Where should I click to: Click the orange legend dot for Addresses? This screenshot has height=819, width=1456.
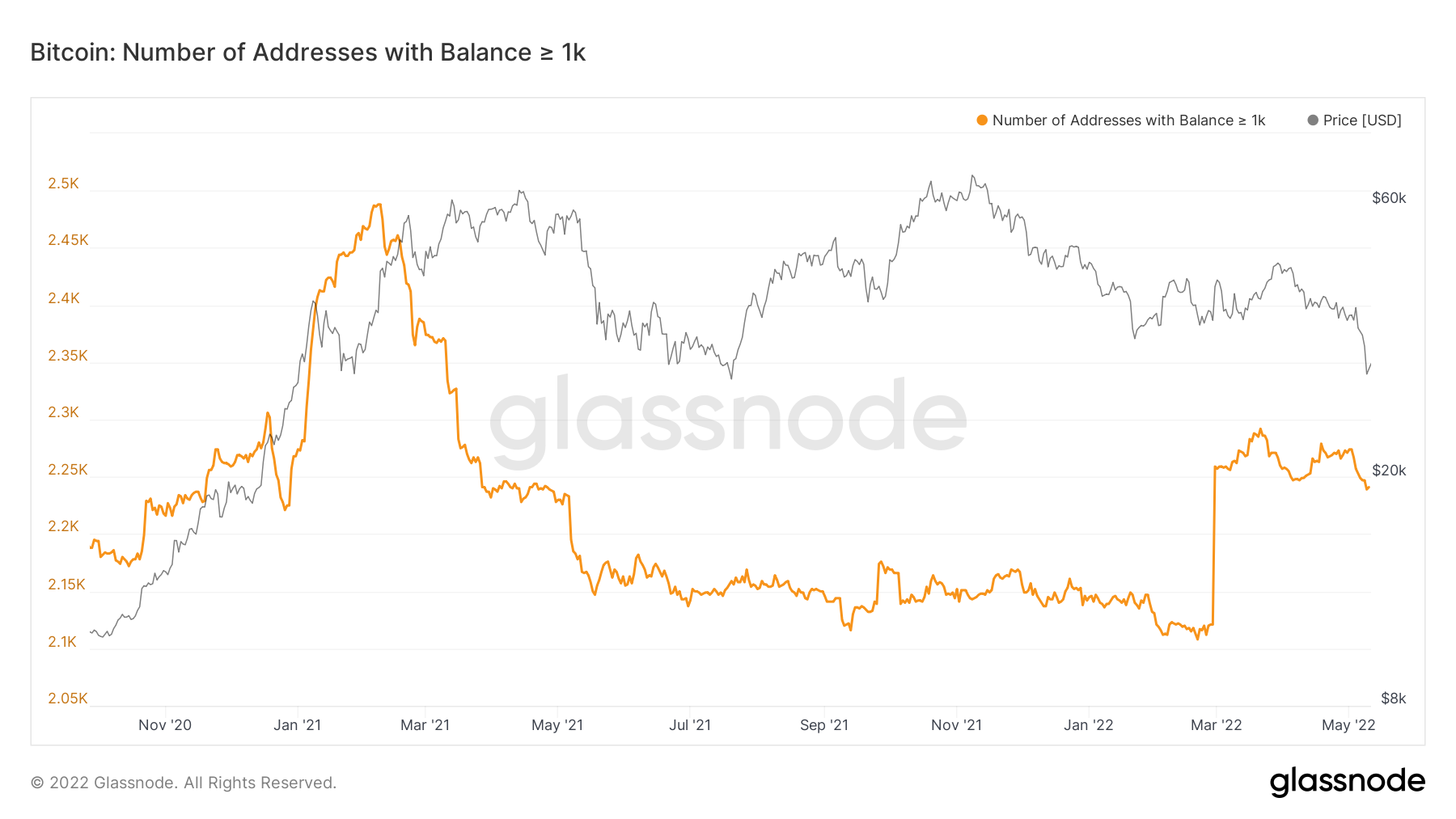tap(982, 120)
